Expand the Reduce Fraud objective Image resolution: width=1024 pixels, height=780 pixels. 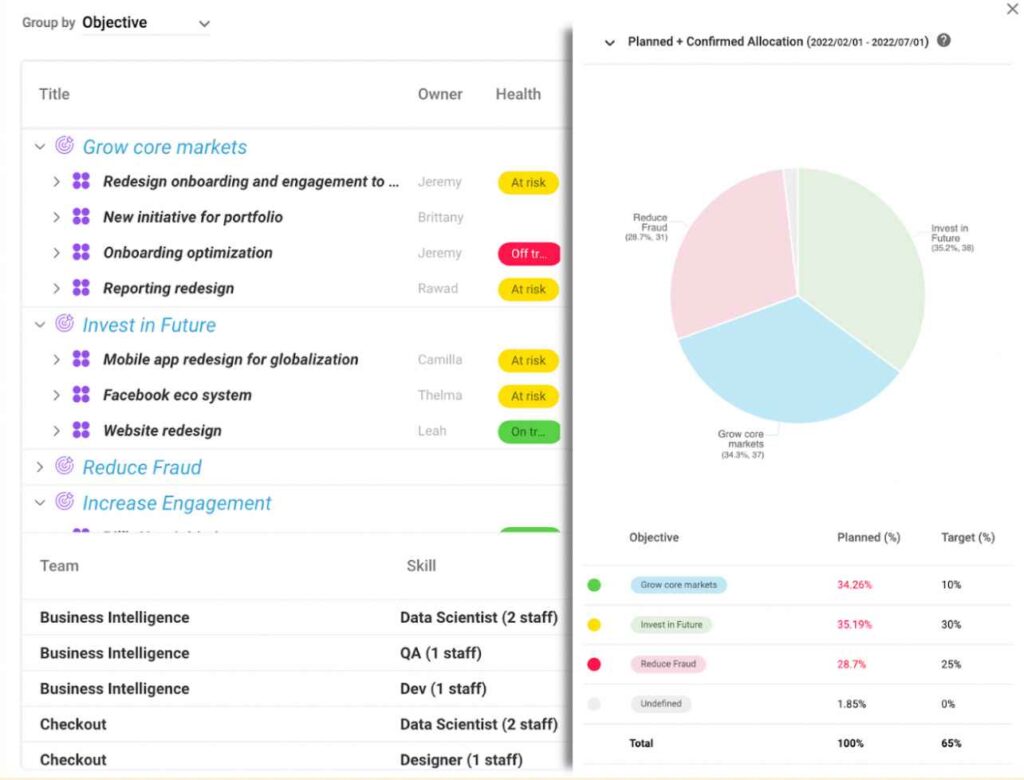click(40, 467)
